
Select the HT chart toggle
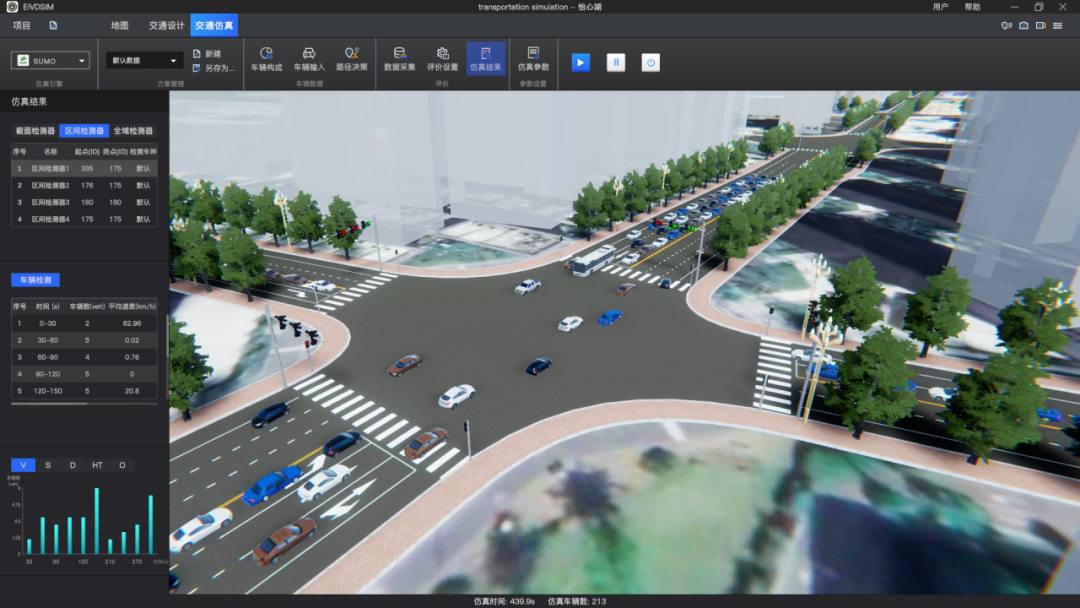click(97, 465)
